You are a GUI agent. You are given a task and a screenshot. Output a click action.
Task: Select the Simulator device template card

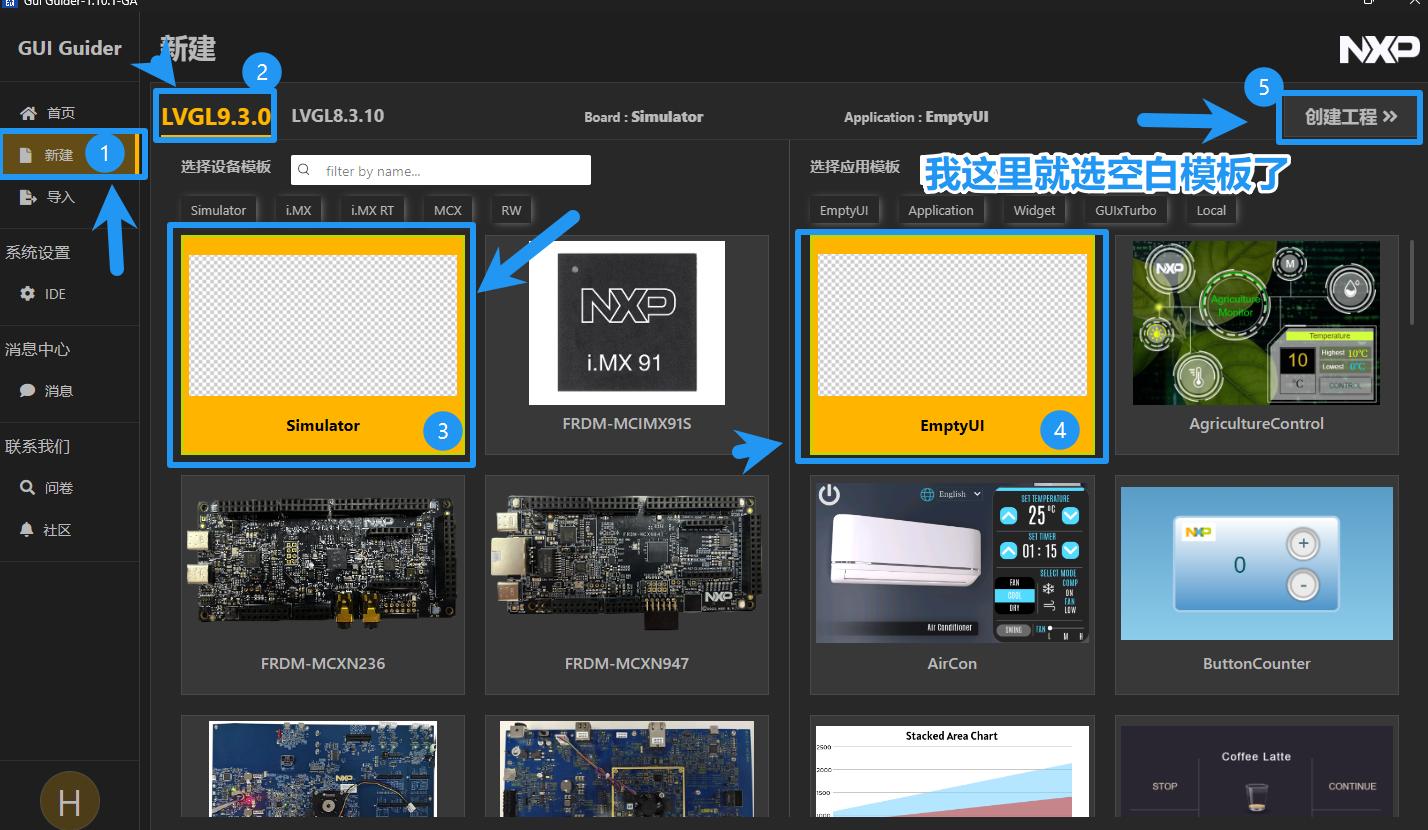tap(323, 345)
